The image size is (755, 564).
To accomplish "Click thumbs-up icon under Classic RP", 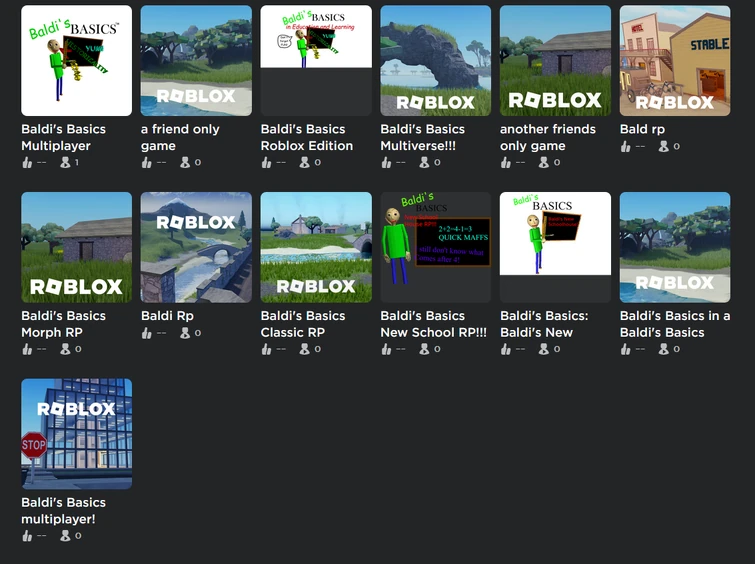I will point(266,349).
